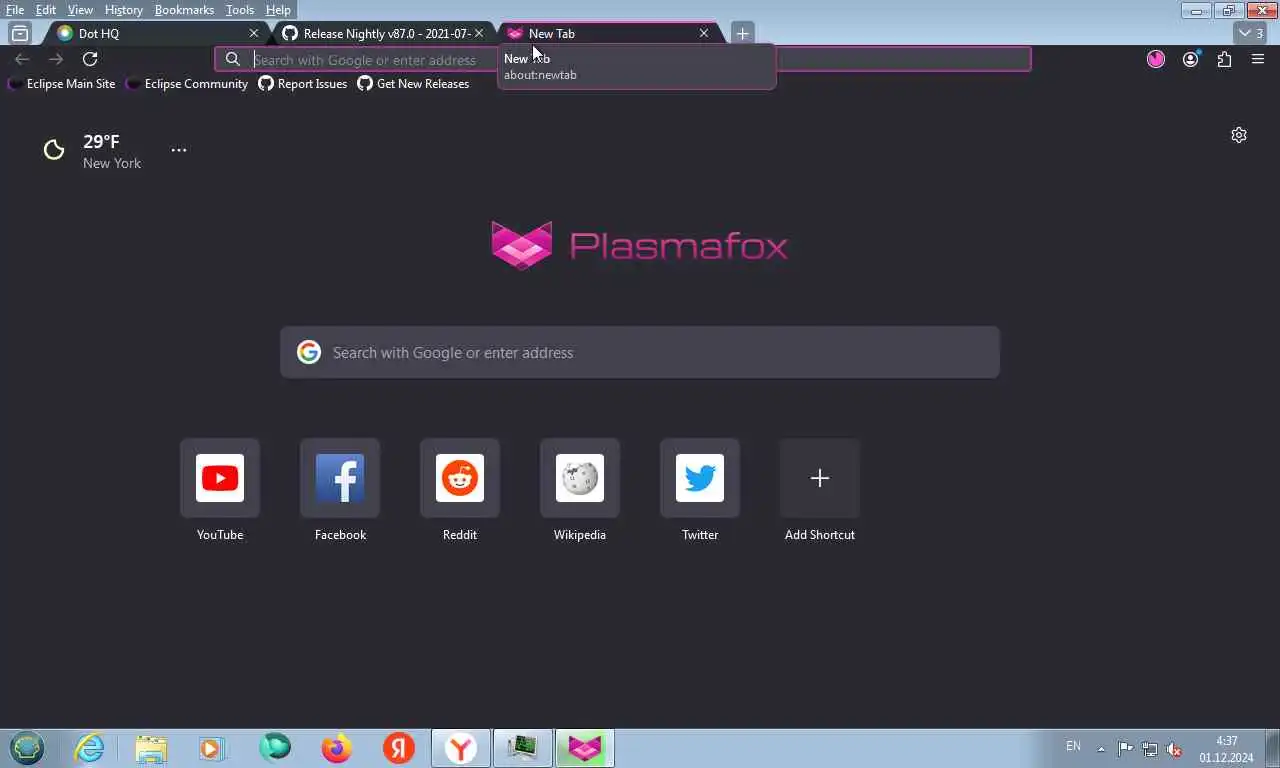Image resolution: width=1280 pixels, height=768 pixels.
Task: Click the 29°F temperature reading
Action: 101,142
